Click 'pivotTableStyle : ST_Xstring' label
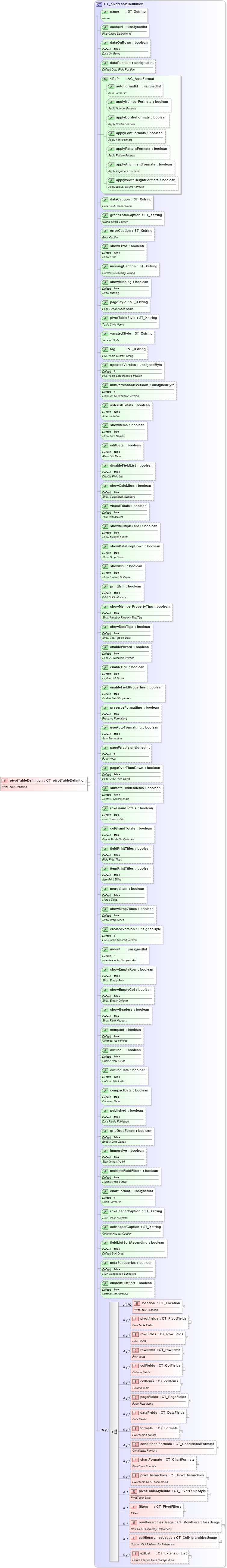This screenshot has width=227, height=1568. [x=133, y=318]
